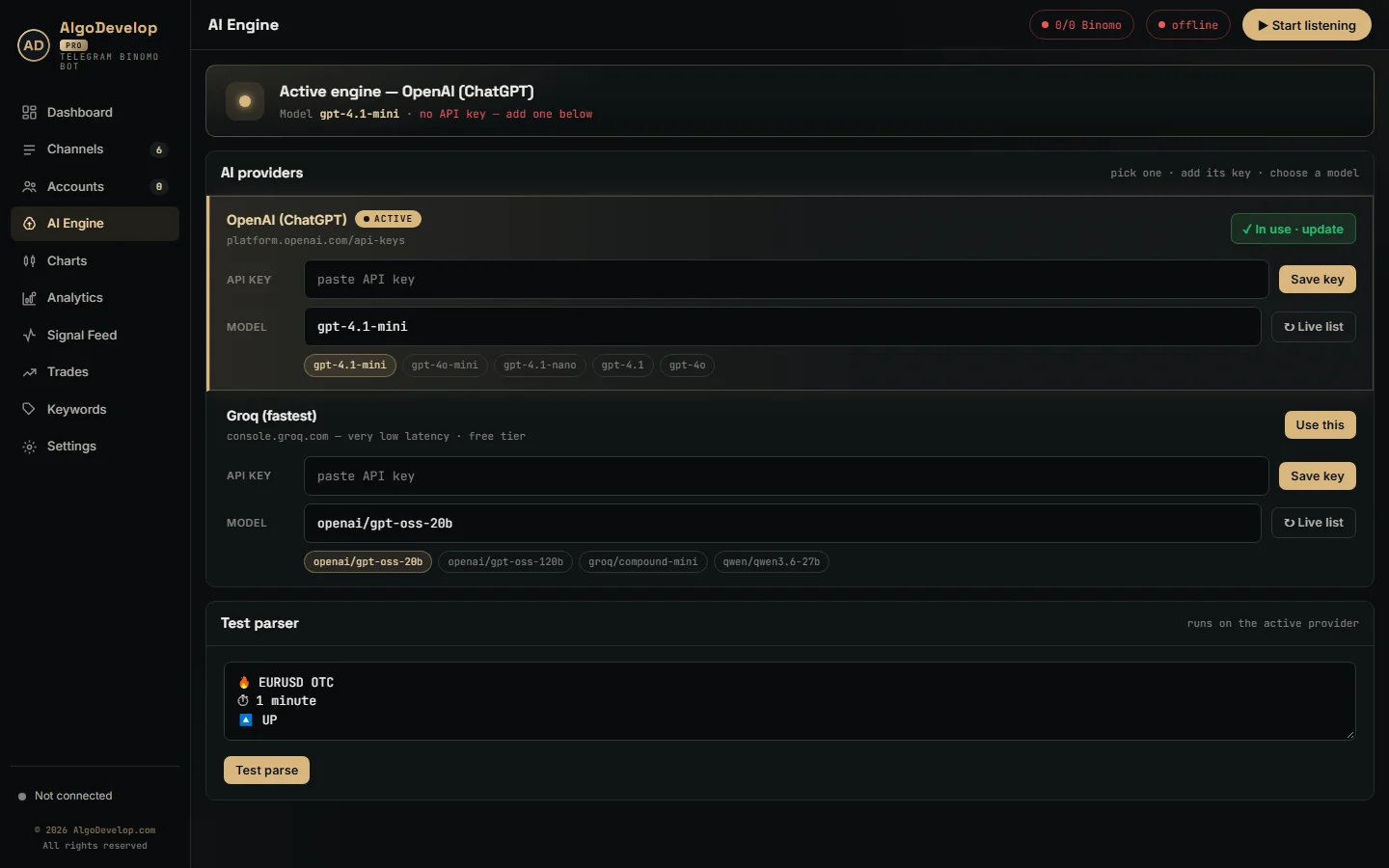Pick the openai/gpt-oss-120b chip

[x=505, y=562]
